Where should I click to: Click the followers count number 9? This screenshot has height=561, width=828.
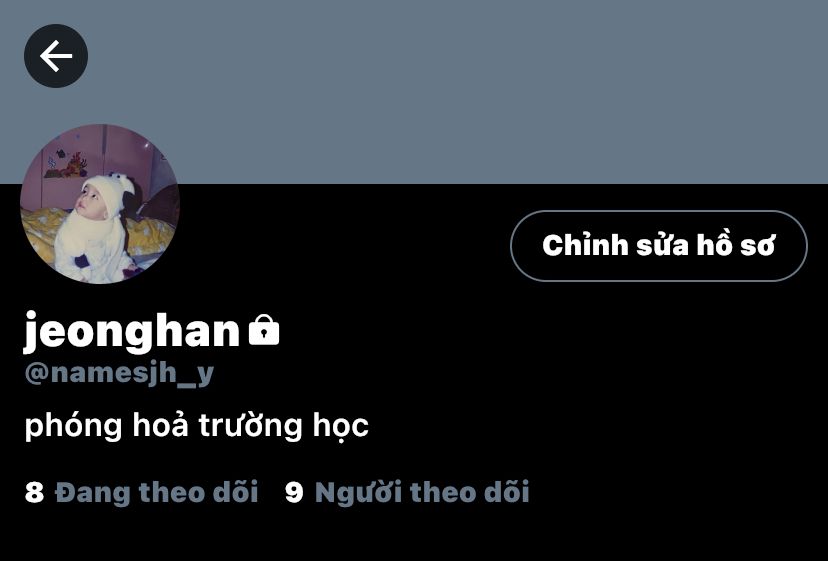[294, 492]
